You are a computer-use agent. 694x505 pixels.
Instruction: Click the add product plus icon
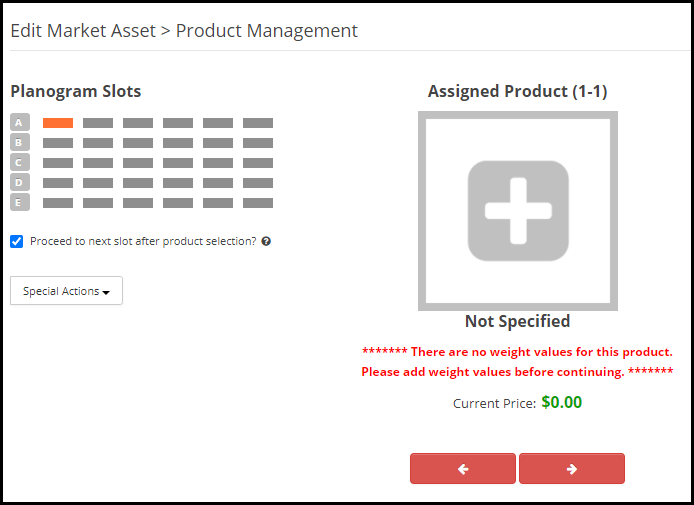(518, 211)
